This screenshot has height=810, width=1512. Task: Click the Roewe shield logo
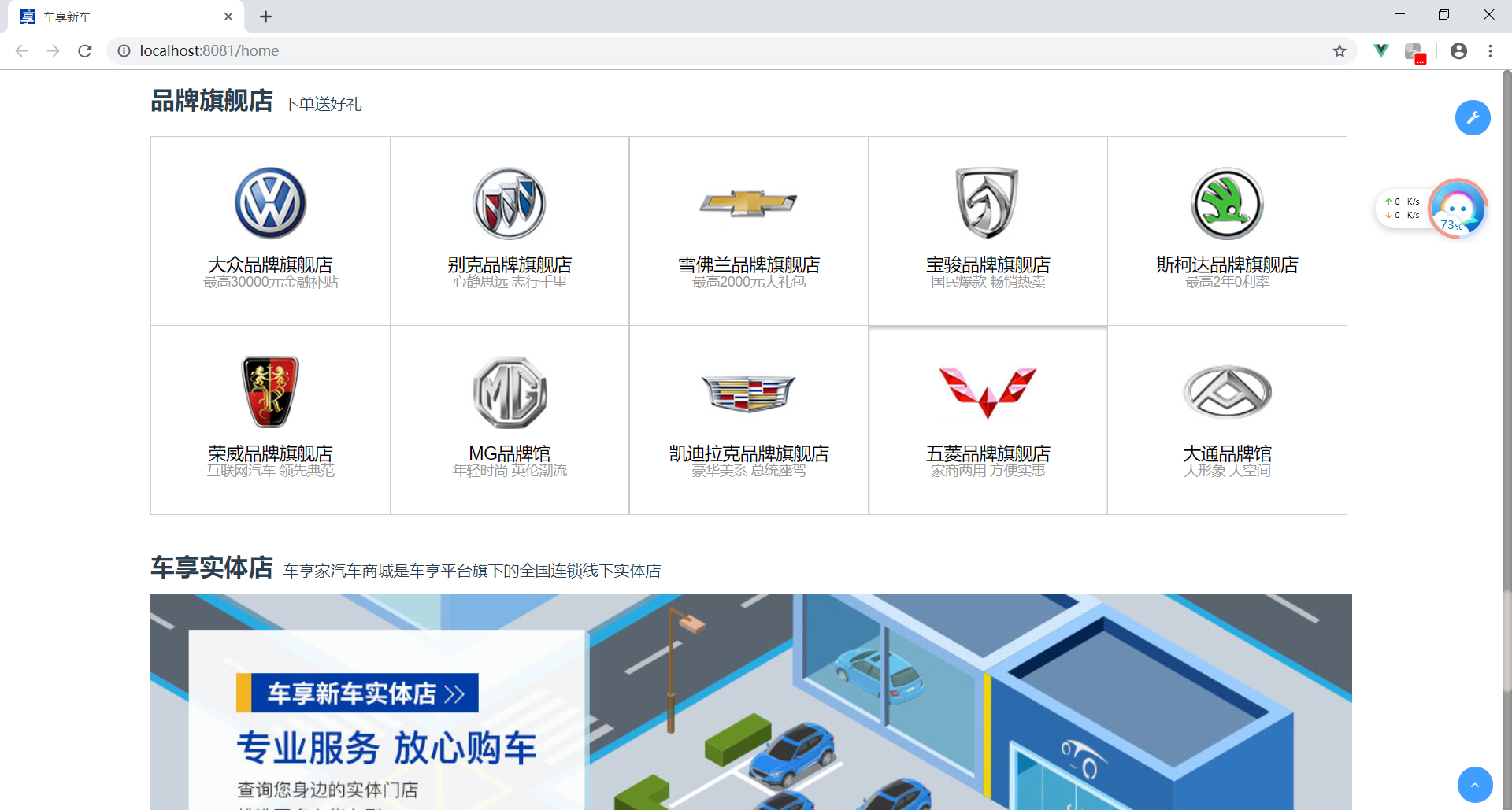pos(270,392)
